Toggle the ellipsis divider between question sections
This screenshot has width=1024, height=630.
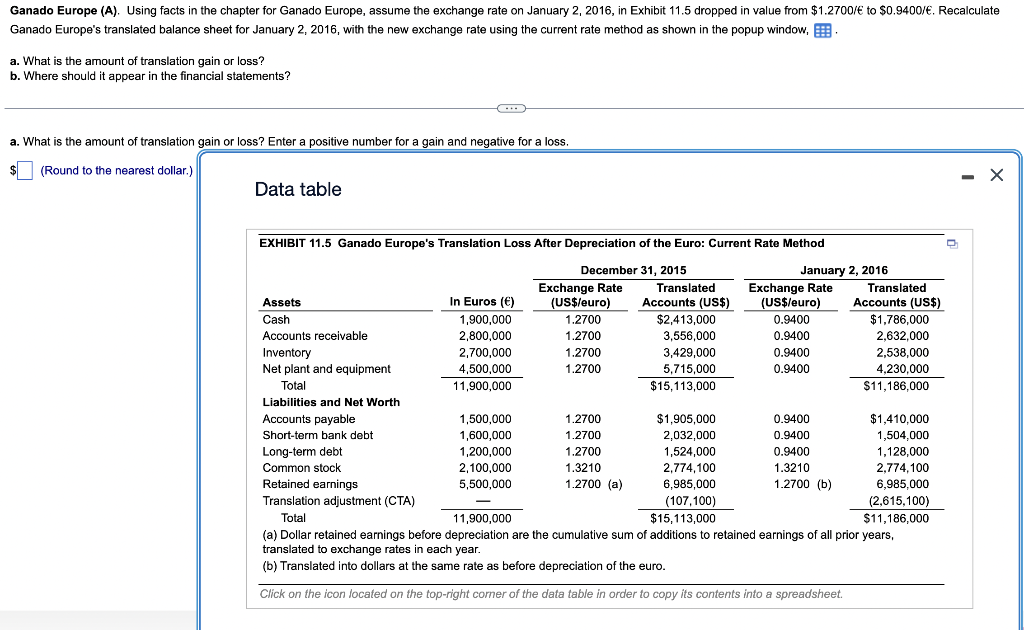click(x=511, y=108)
